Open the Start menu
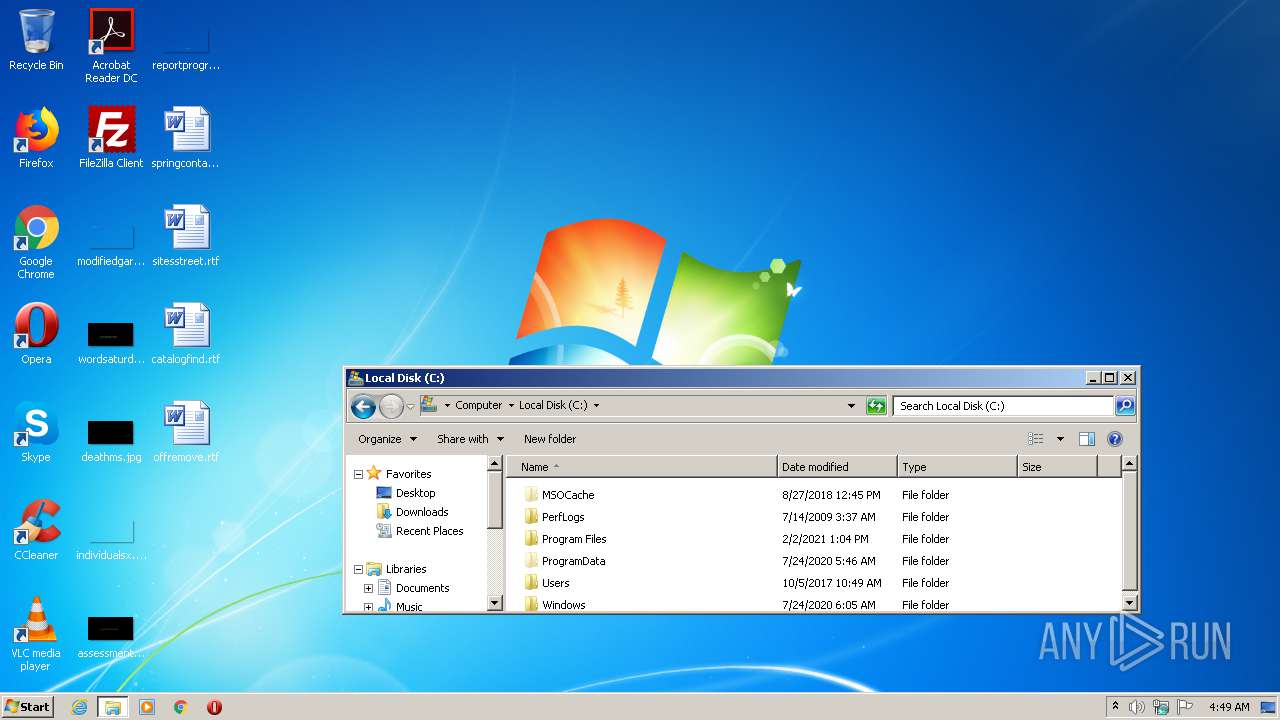The width and height of the screenshot is (1280, 720). tap(28, 707)
